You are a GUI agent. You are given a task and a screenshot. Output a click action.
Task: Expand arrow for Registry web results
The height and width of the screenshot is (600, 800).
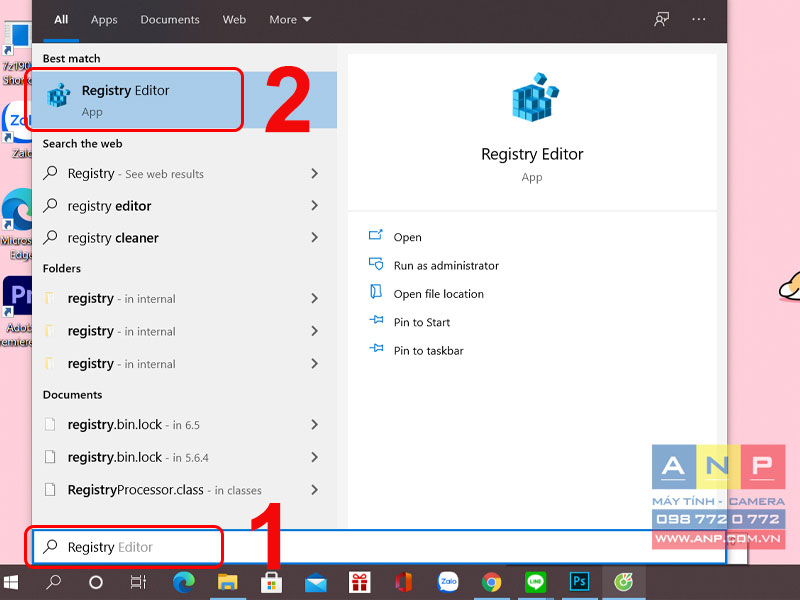coord(314,173)
